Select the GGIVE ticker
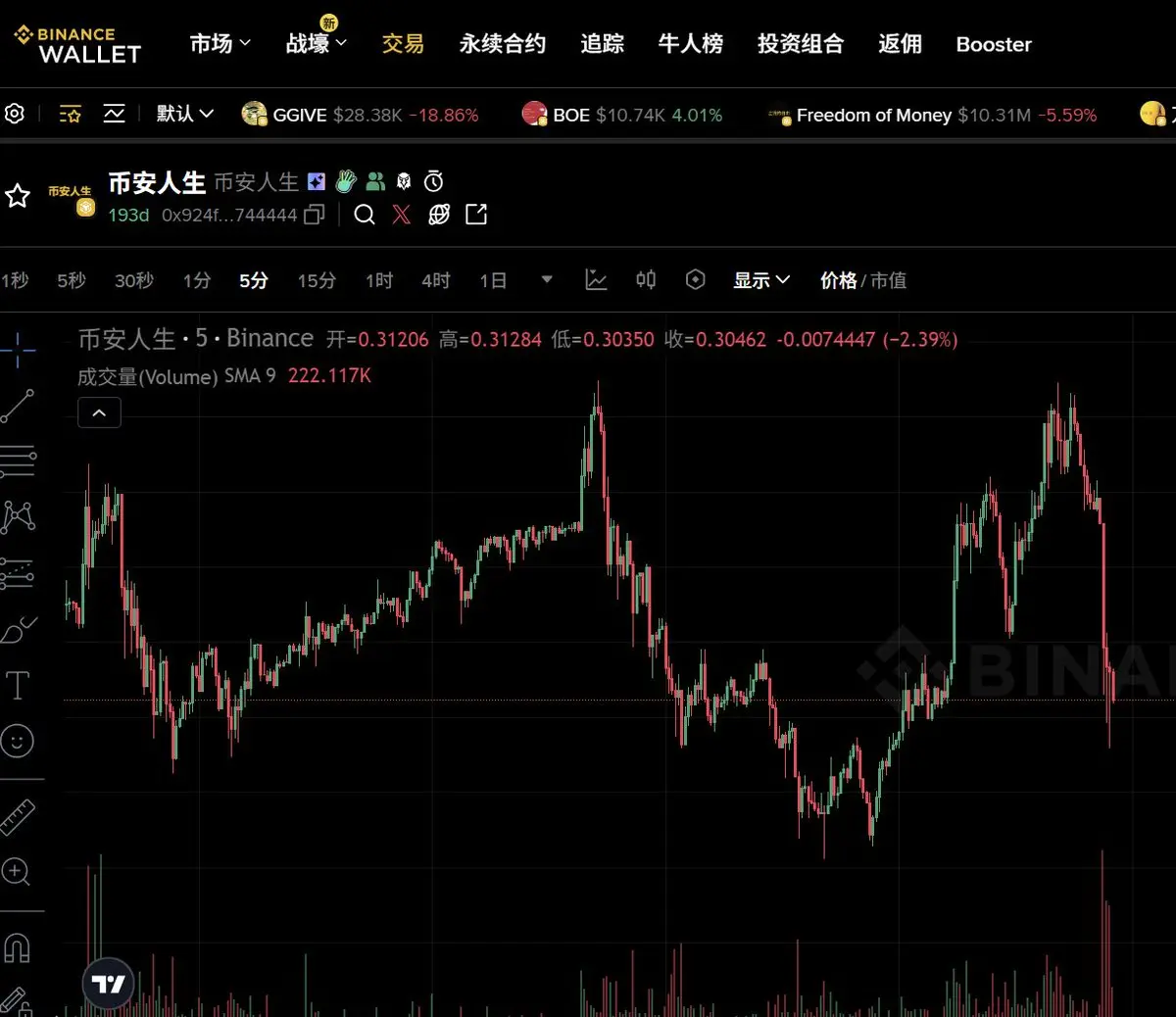This screenshot has width=1176, height=1017. click(x=361, y=115)
